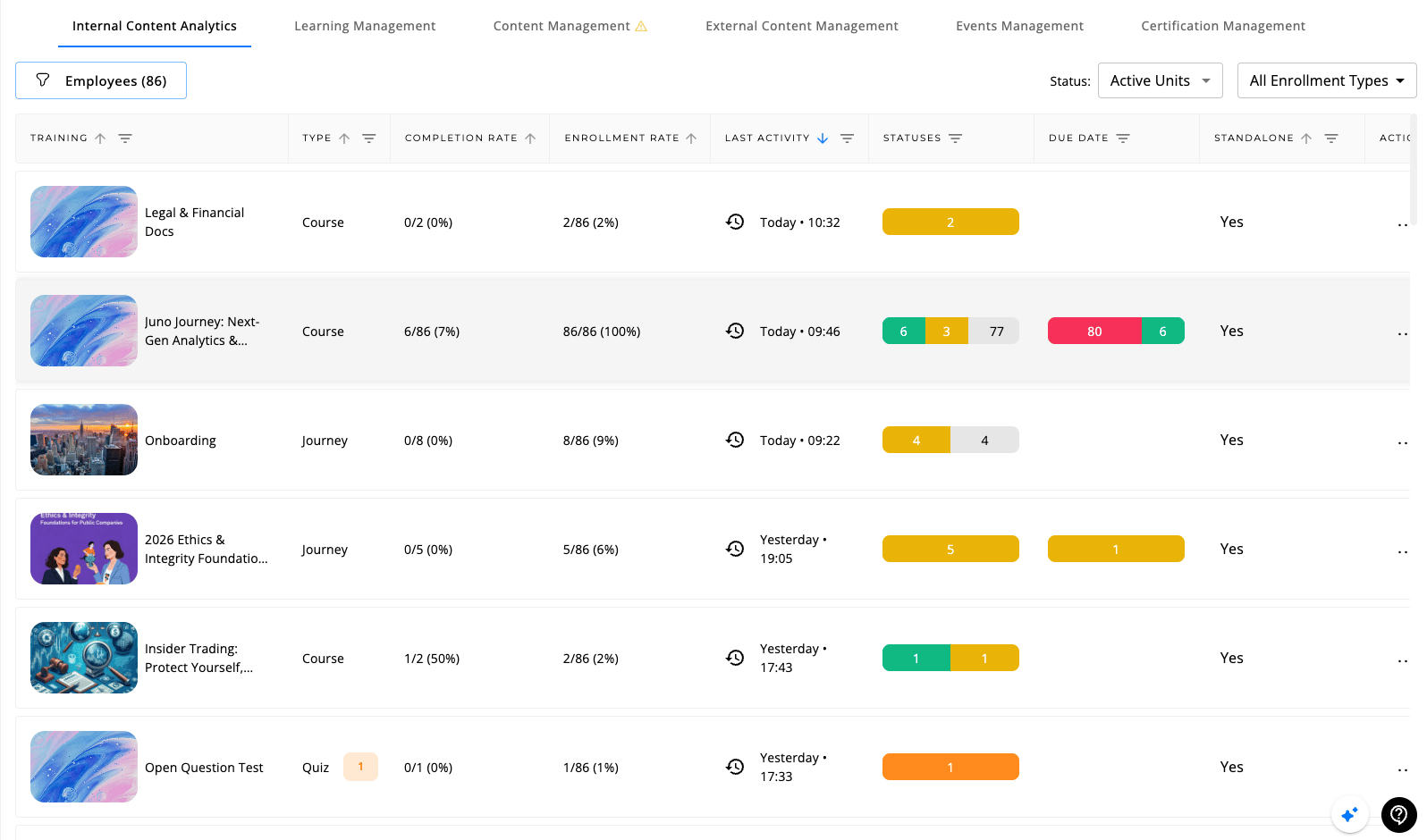
Task: Open the Onboarding journey title
Action: (x=181, y=441)
